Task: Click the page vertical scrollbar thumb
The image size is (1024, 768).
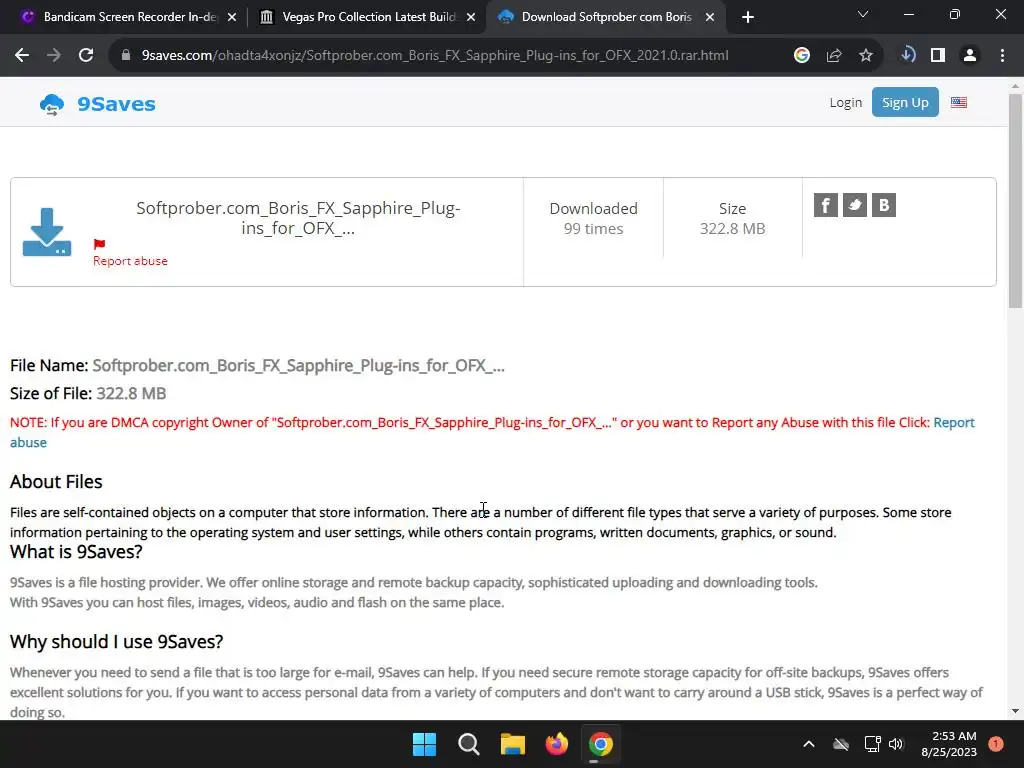Action: (x=1015, y=199)
